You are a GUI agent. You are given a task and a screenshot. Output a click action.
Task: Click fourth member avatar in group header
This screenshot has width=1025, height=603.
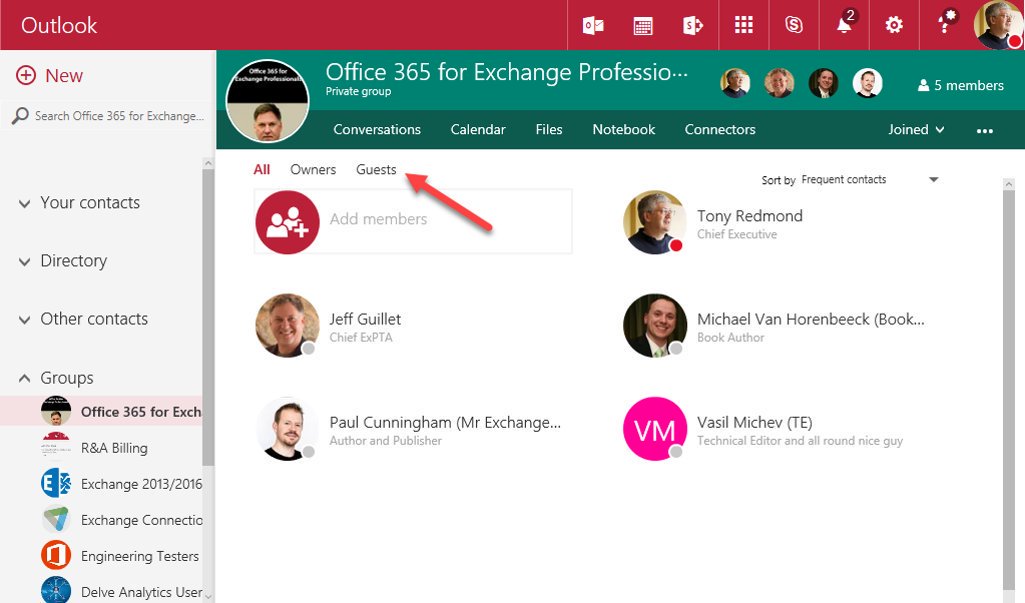pos(867,84)
